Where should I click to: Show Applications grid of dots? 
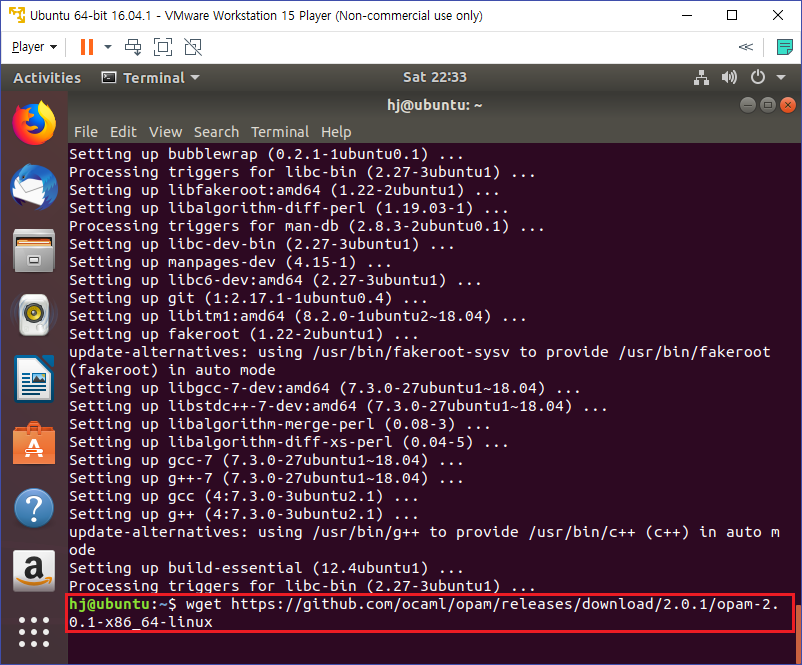point(34,632)
